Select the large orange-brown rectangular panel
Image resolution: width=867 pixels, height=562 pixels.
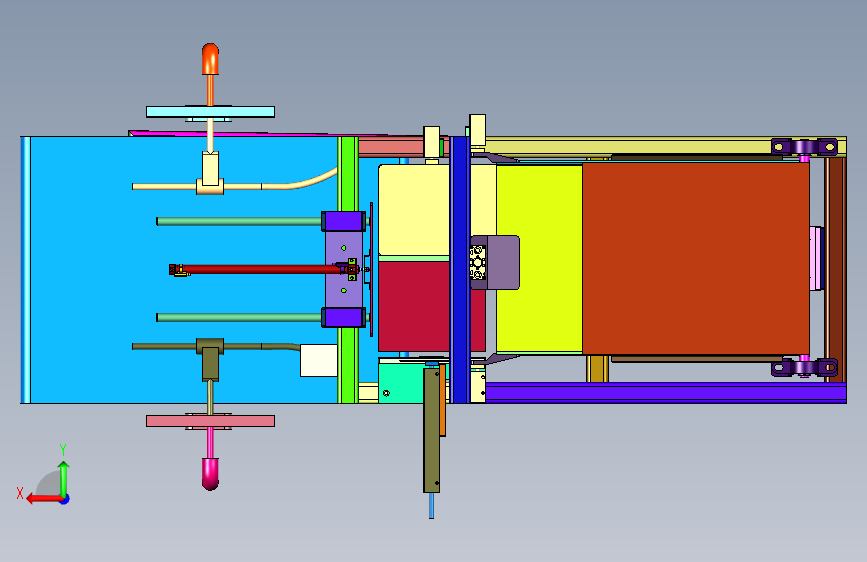(696, 258)
